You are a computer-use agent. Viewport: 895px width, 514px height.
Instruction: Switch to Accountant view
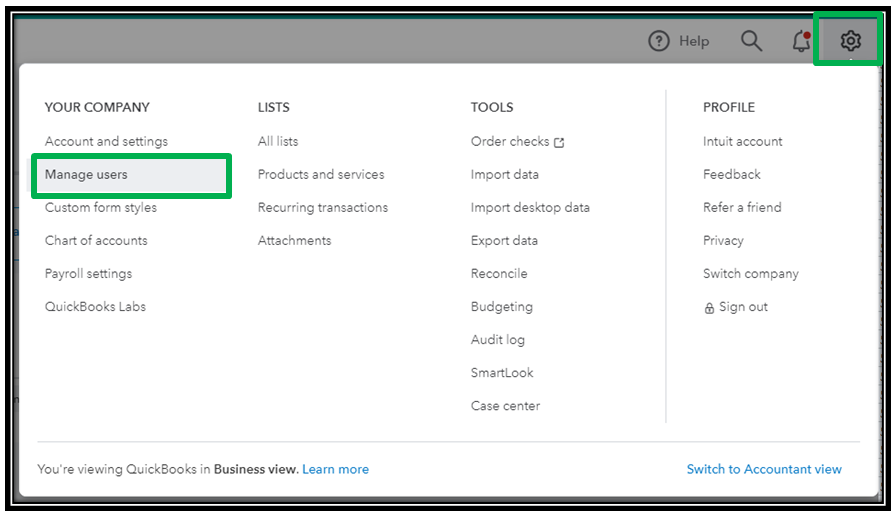click(764, 470)
